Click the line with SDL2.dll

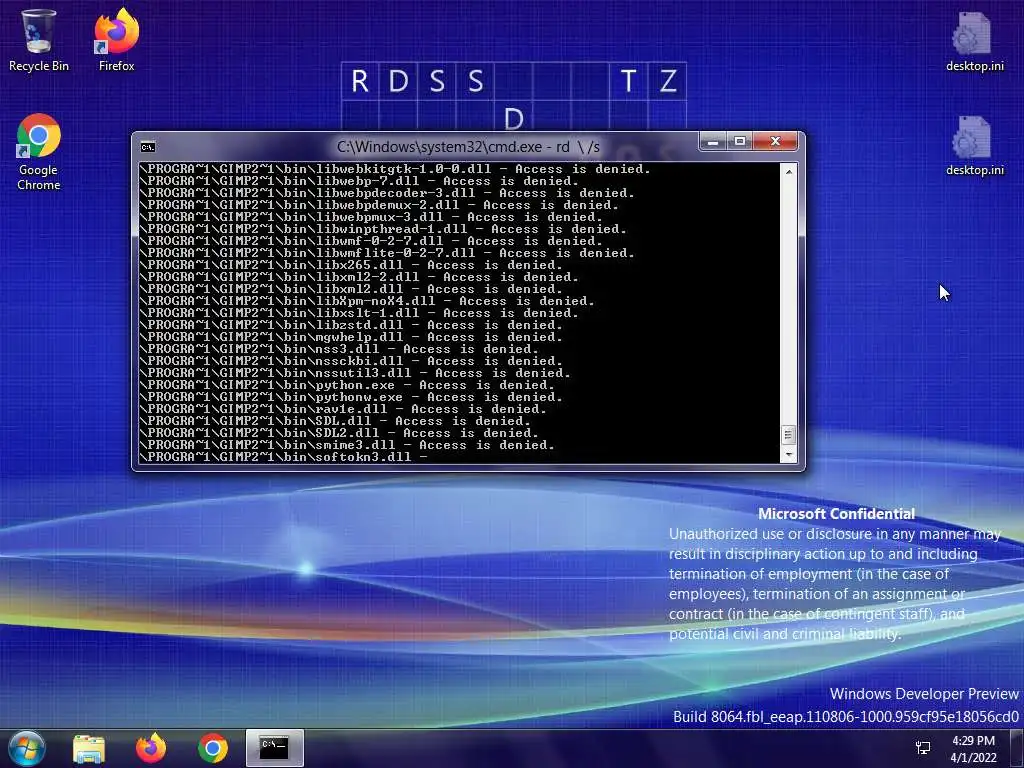(x=340, y=433)
